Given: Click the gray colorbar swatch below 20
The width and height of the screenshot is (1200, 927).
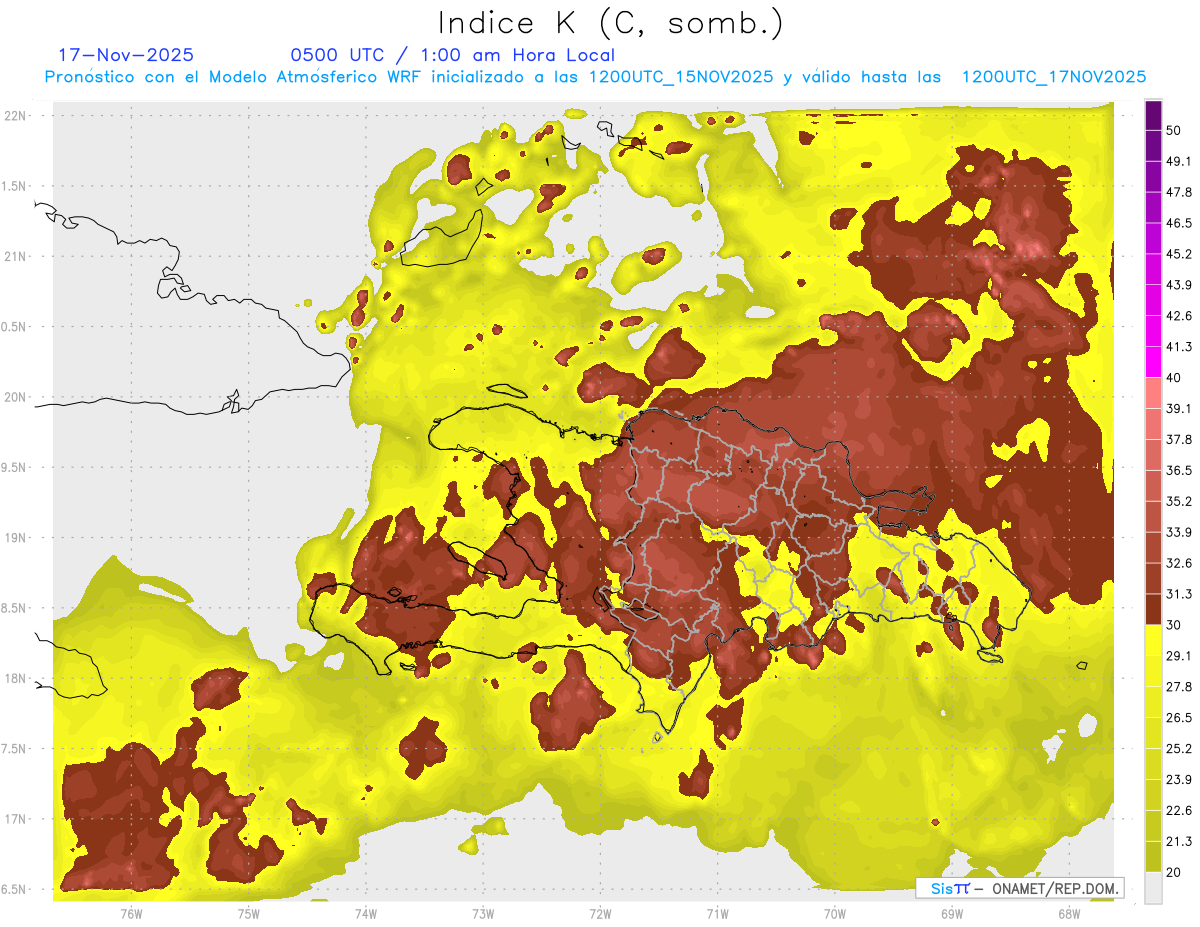Looking at the screenshot, I should point(1153,888).
